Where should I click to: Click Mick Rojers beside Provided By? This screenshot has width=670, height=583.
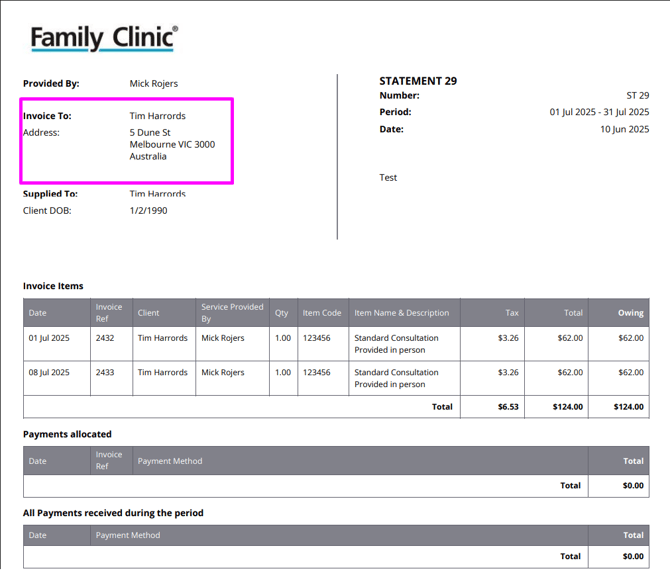click(x=153, y=84)
